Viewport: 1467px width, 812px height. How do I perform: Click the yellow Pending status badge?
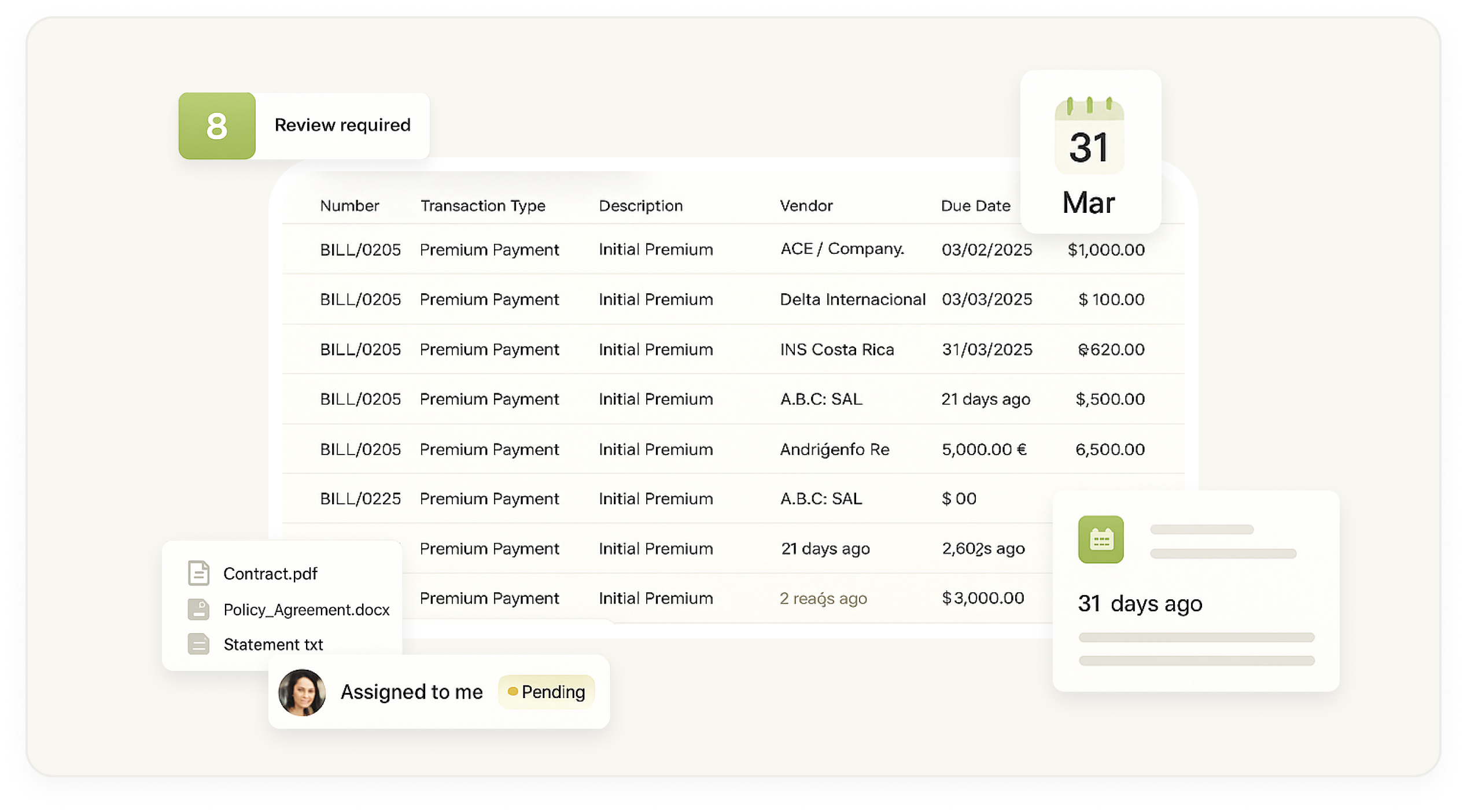coord(546,692)
